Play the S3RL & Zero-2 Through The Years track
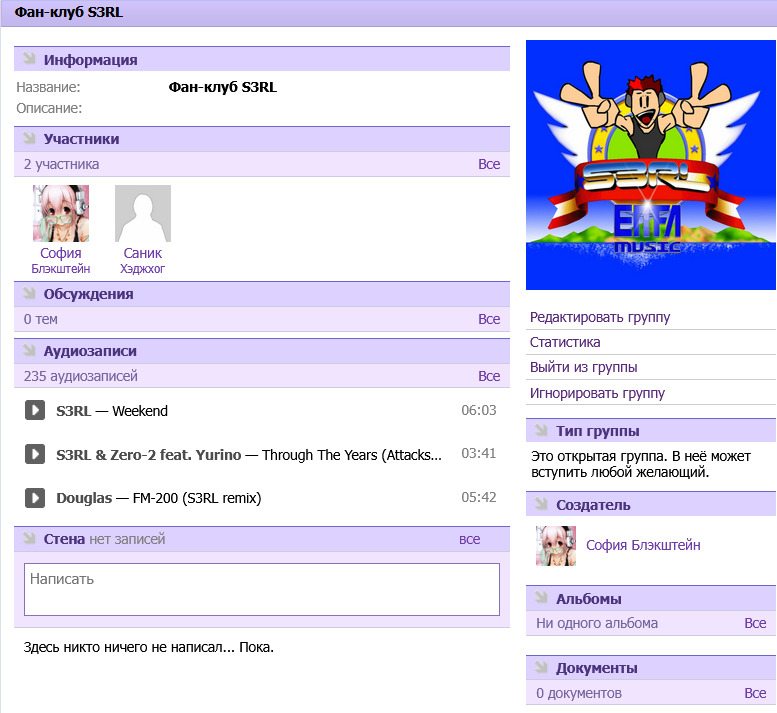The width and height of the screenshot is (777, 713). [35, 454]
